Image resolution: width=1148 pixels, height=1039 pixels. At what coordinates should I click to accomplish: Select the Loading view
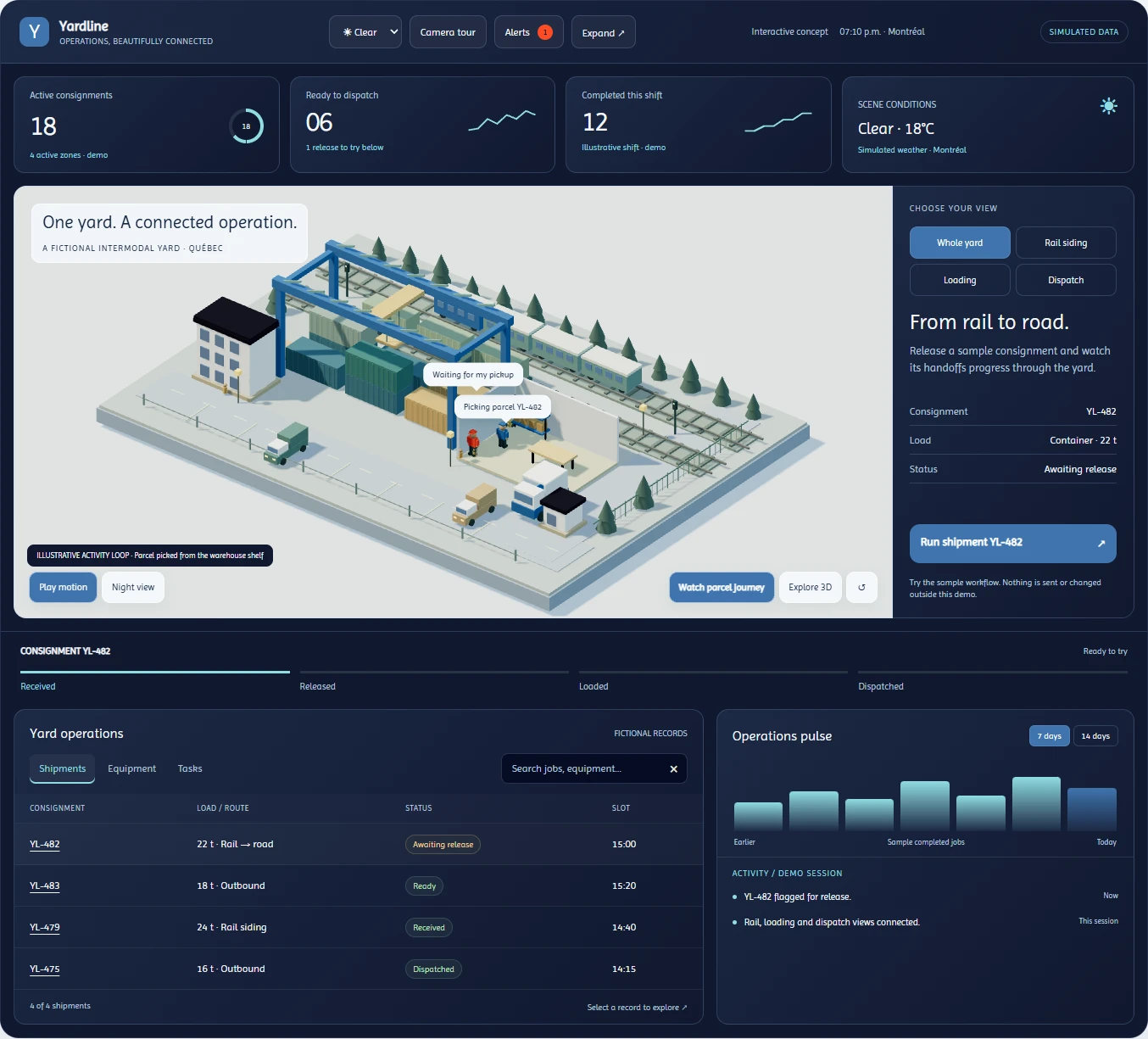[960, 280]
